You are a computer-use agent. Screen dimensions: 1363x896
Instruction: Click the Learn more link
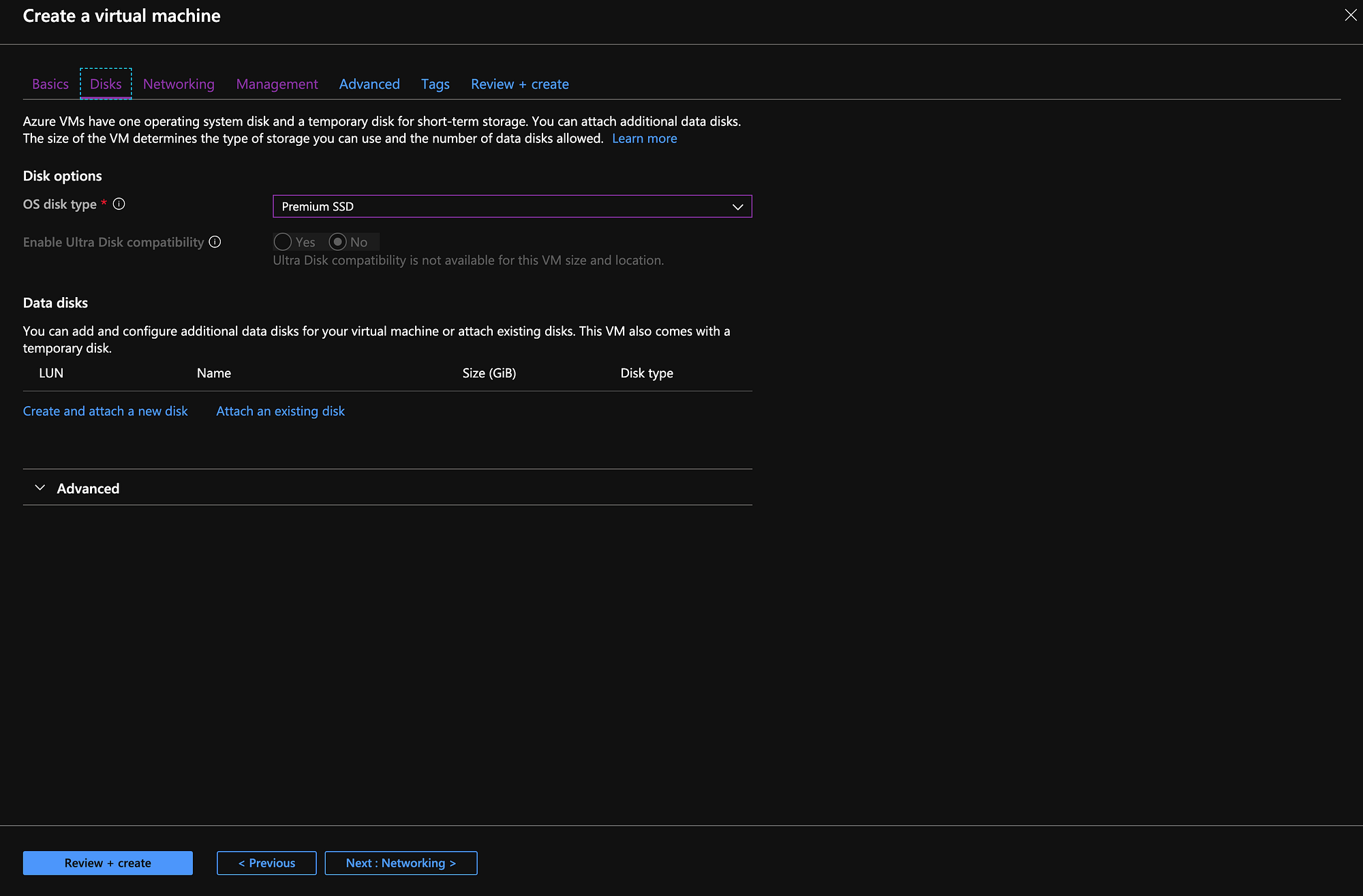click(644, 138)
